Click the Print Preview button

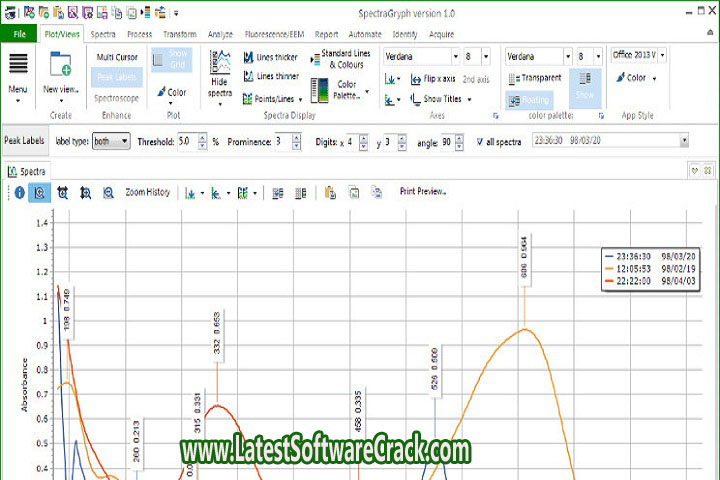point(423,191)
